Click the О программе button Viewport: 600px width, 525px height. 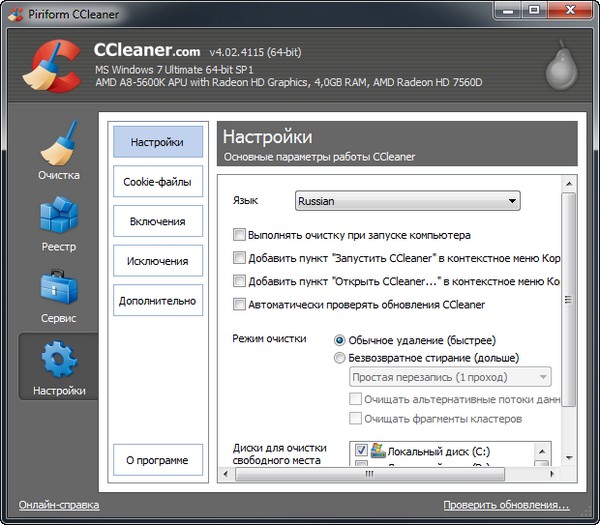tap(157, 460)
